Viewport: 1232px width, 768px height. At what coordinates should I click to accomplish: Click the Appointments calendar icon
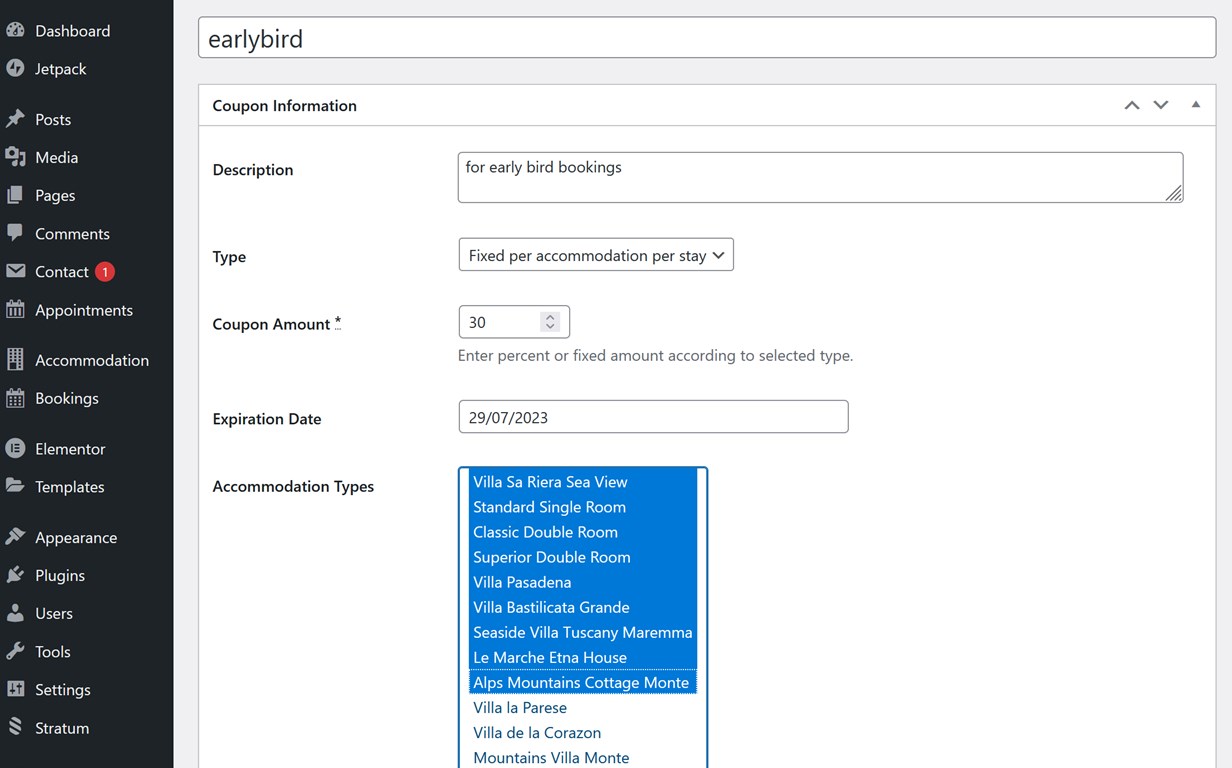pos(15,310)
